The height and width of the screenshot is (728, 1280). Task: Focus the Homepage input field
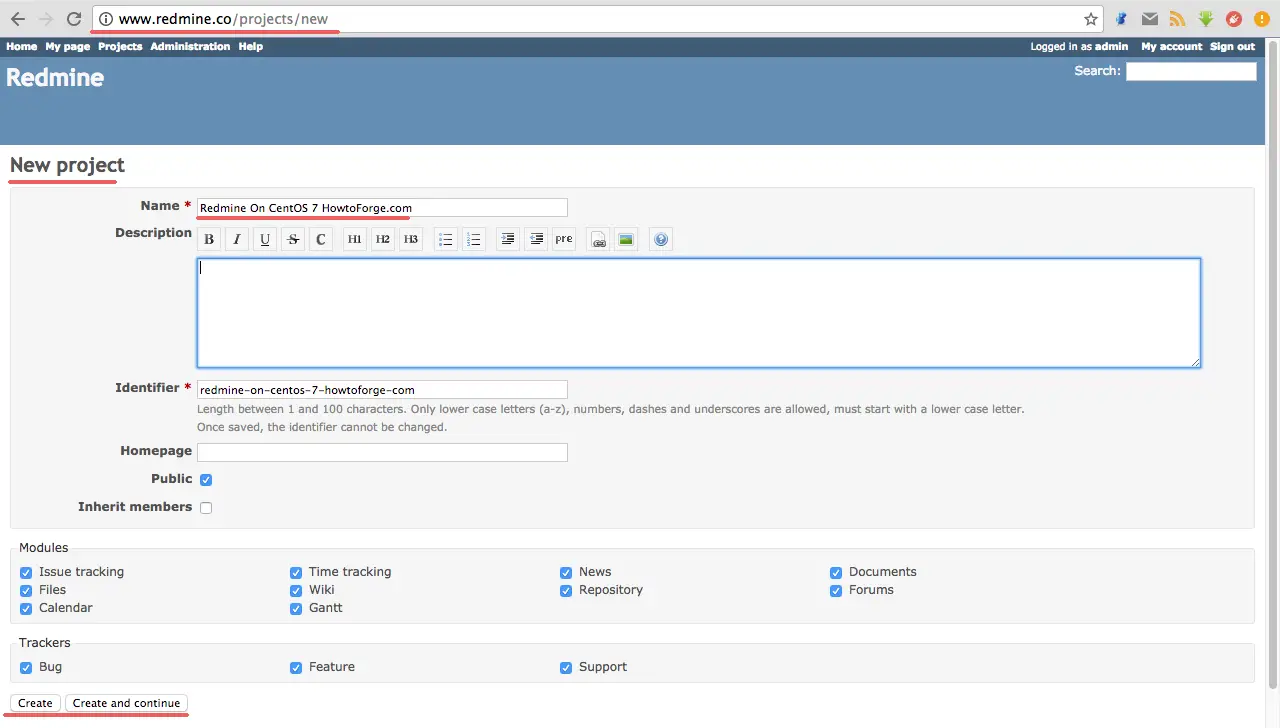point(382,452)
